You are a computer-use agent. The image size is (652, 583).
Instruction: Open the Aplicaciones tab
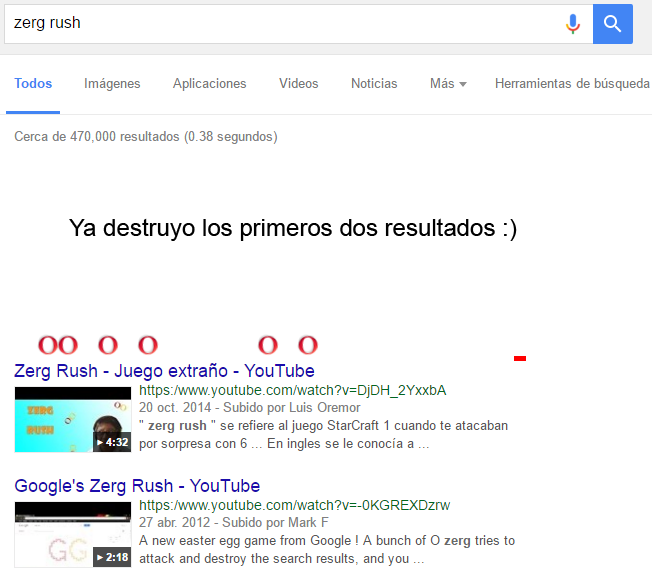[210, 84]
